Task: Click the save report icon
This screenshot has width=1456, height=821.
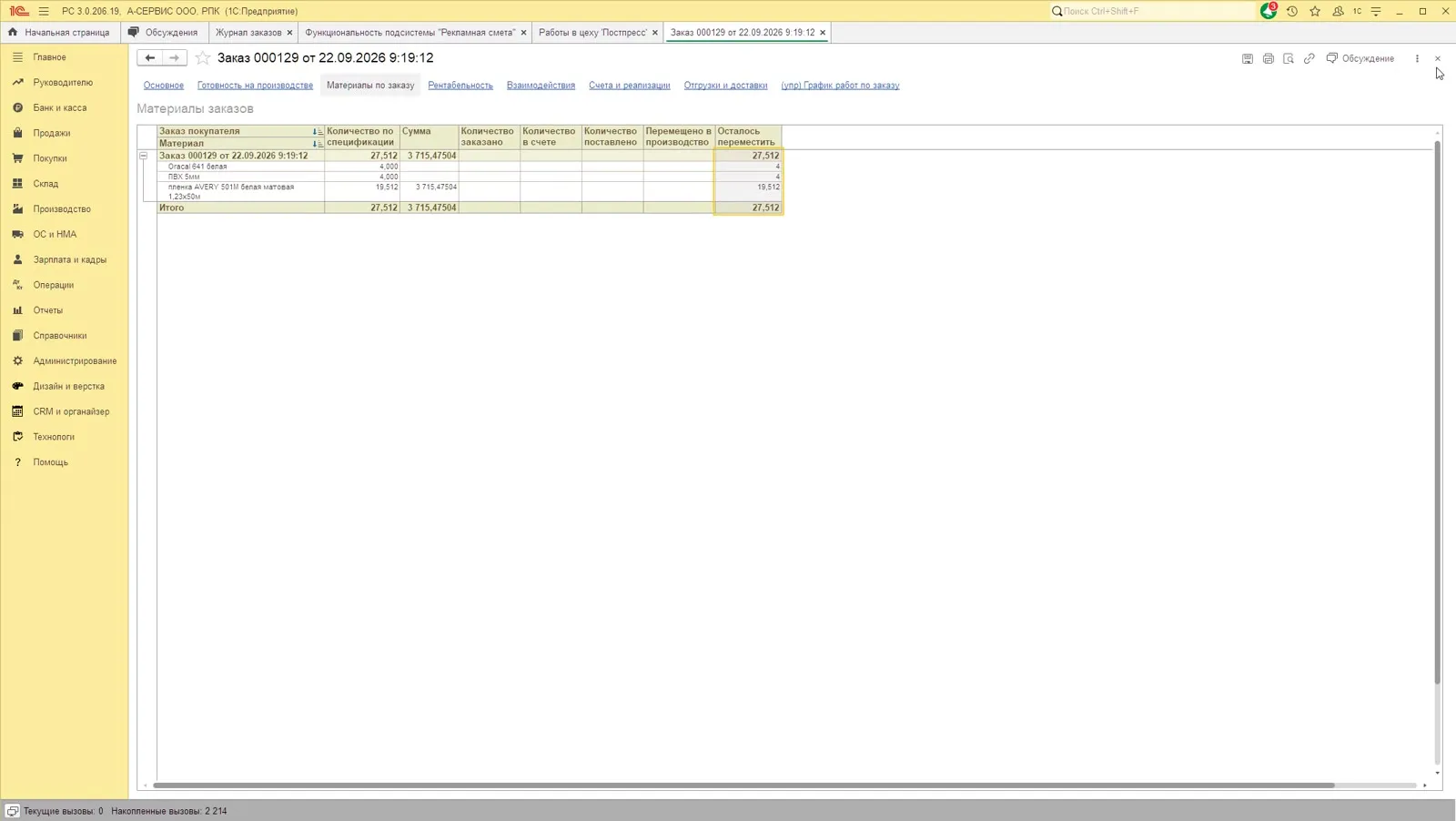Action: (1248, 58)
